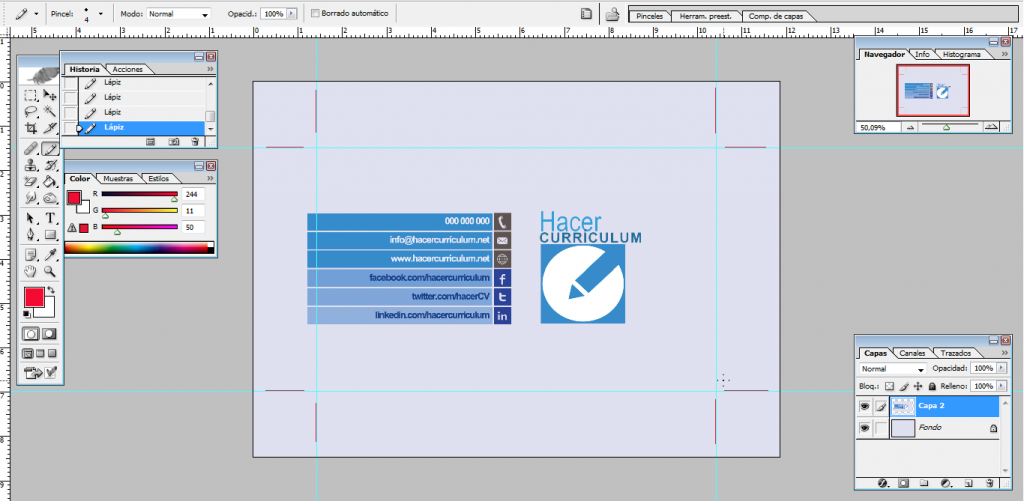This screenshot has height=501, width=1024.
Task: Select the Pencil tool in the toolbox
Action: pyautogui.click(x=50, y=149)
